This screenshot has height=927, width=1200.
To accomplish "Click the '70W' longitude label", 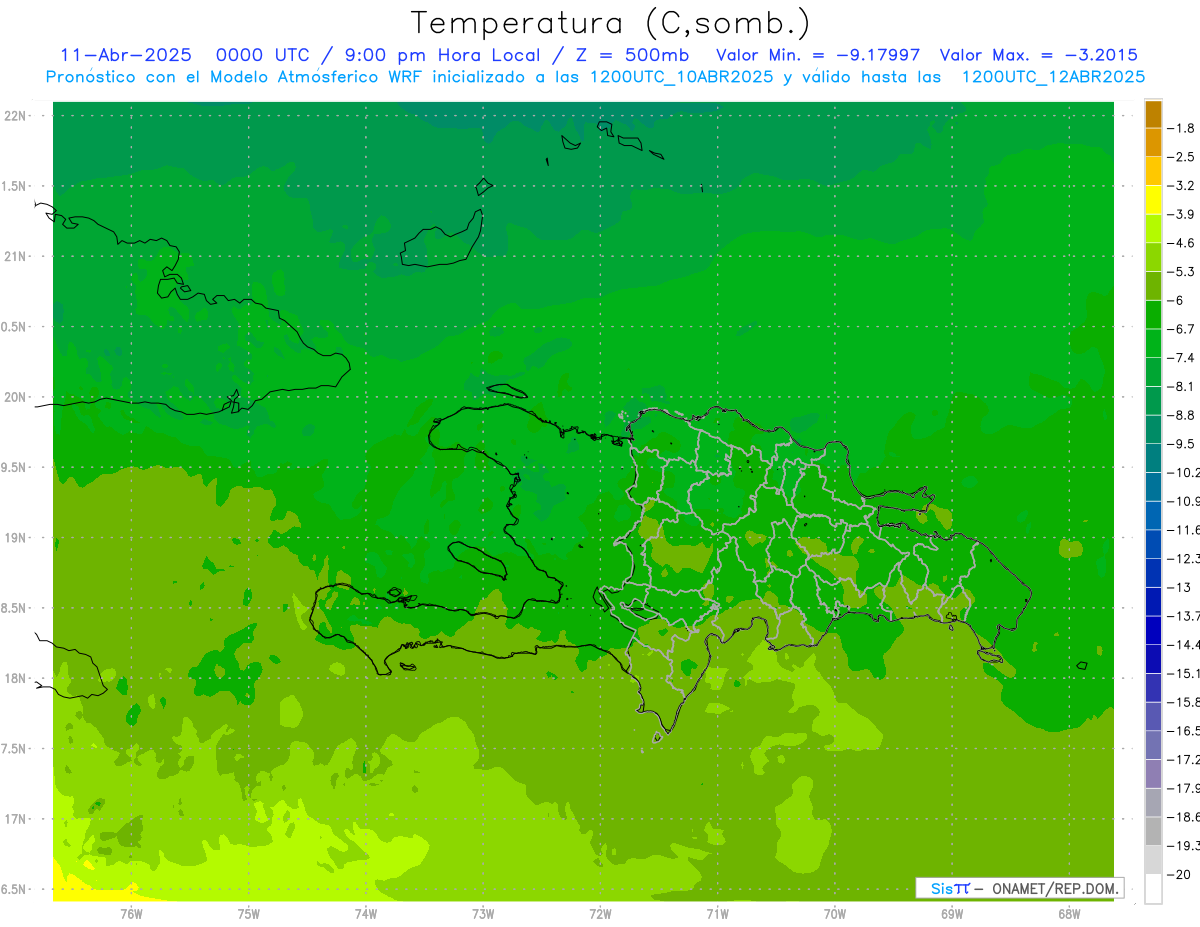I will (x=835, y=913).
